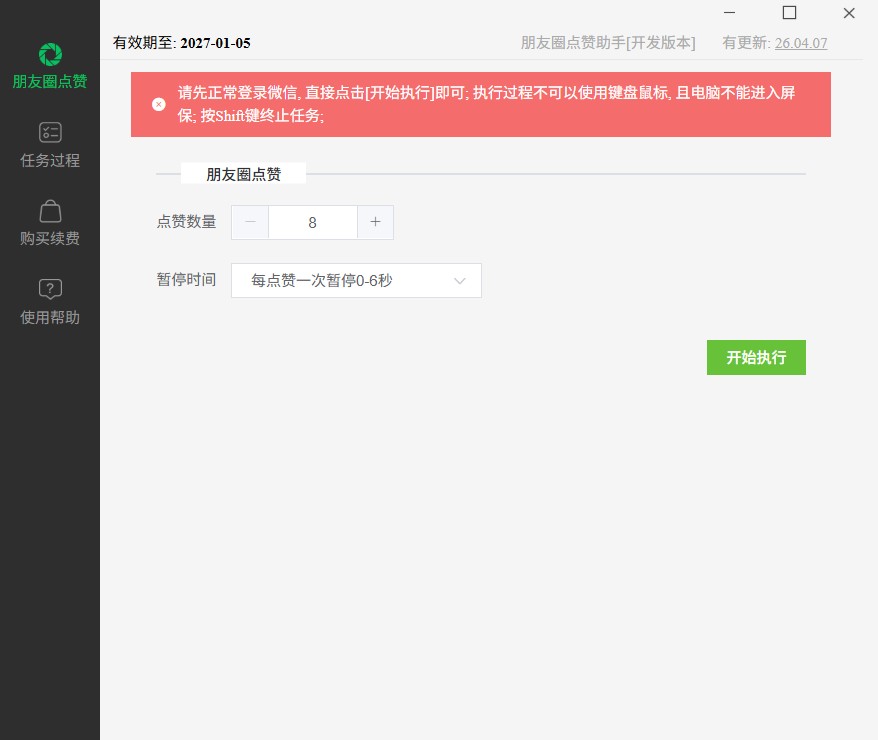Select the 朋友圈点赞 green label in the sidebar
Viewport: 878px width, 740px height.
point(50,81)
